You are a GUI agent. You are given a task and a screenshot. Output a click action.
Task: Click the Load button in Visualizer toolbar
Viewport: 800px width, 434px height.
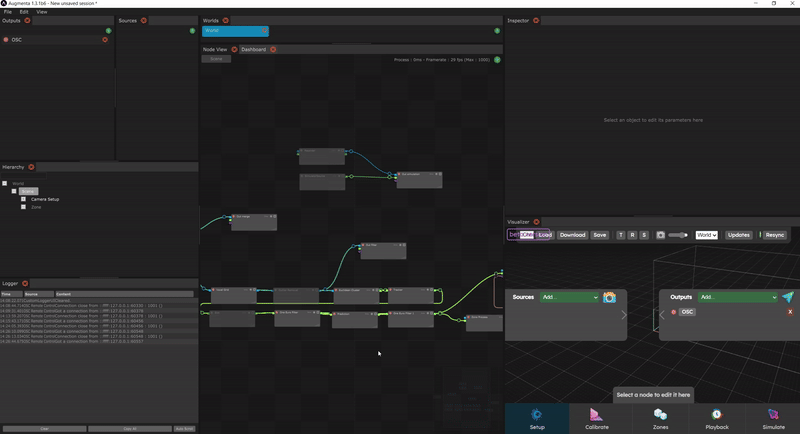(x=545, y=235)
